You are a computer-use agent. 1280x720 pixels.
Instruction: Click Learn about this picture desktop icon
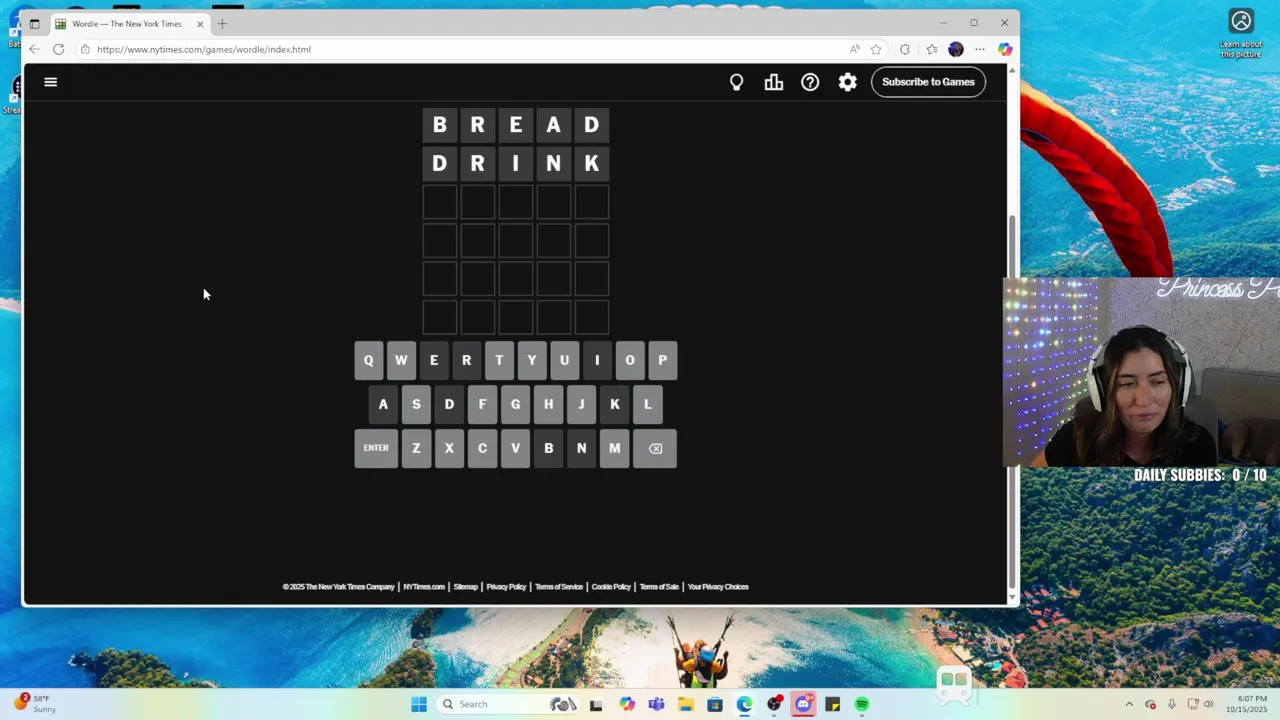point(1241,32)
